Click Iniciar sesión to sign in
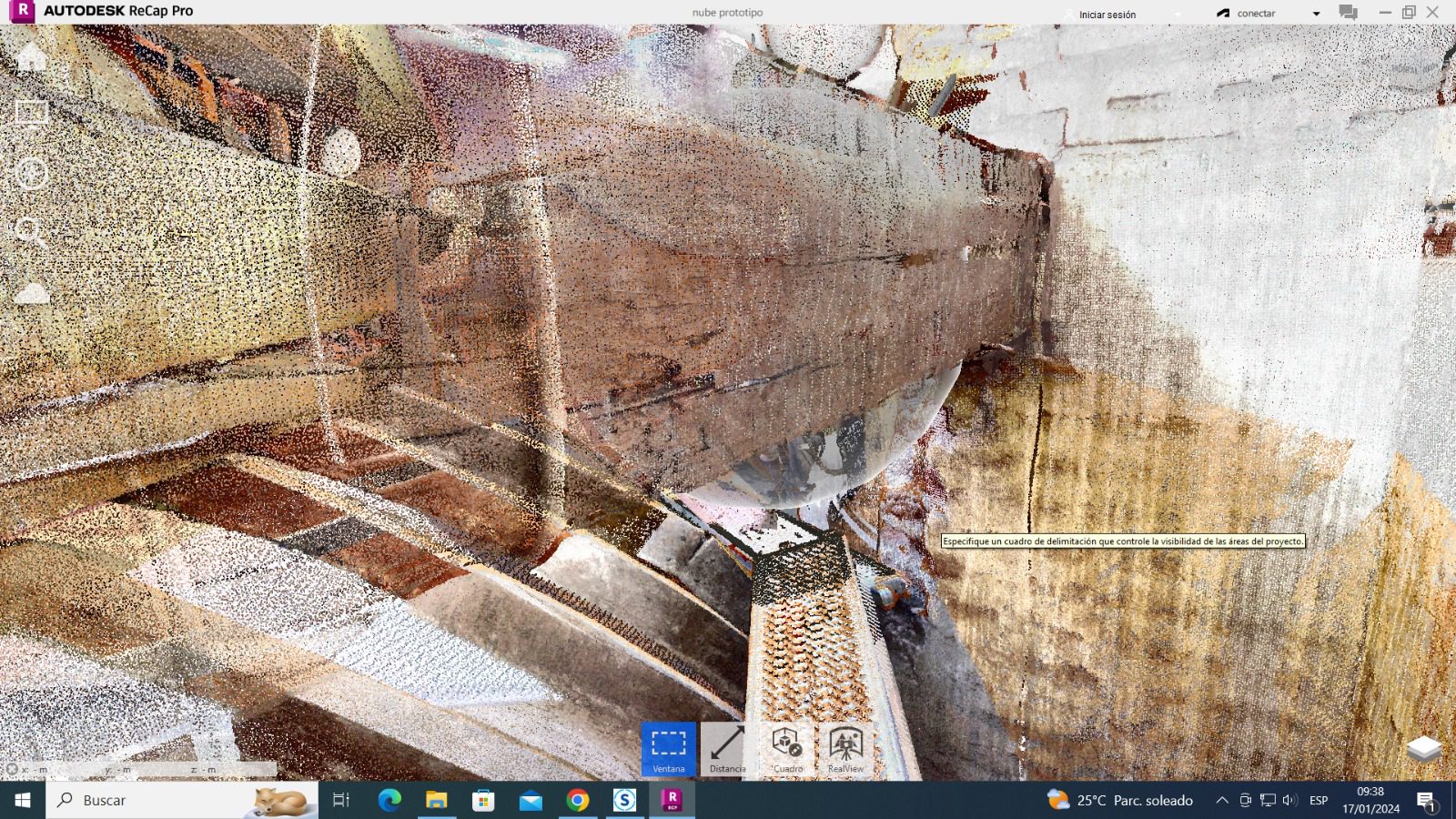 [x=1107, y=15]
